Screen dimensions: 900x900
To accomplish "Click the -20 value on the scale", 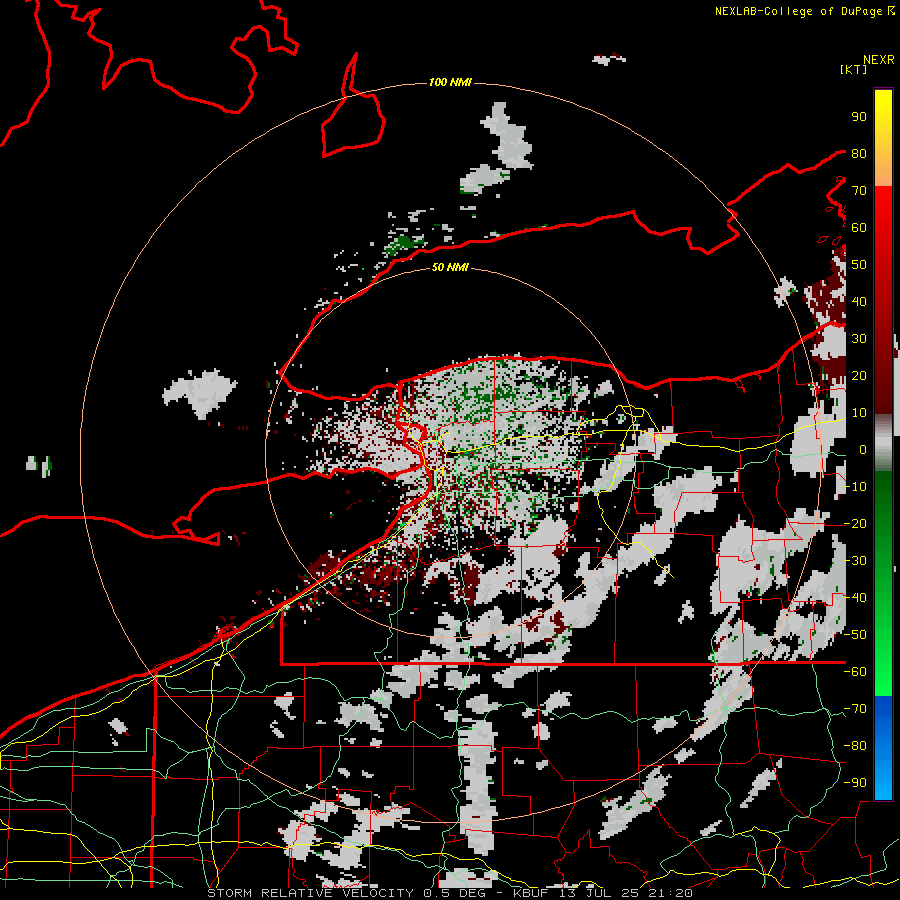I will coord(855,523).
